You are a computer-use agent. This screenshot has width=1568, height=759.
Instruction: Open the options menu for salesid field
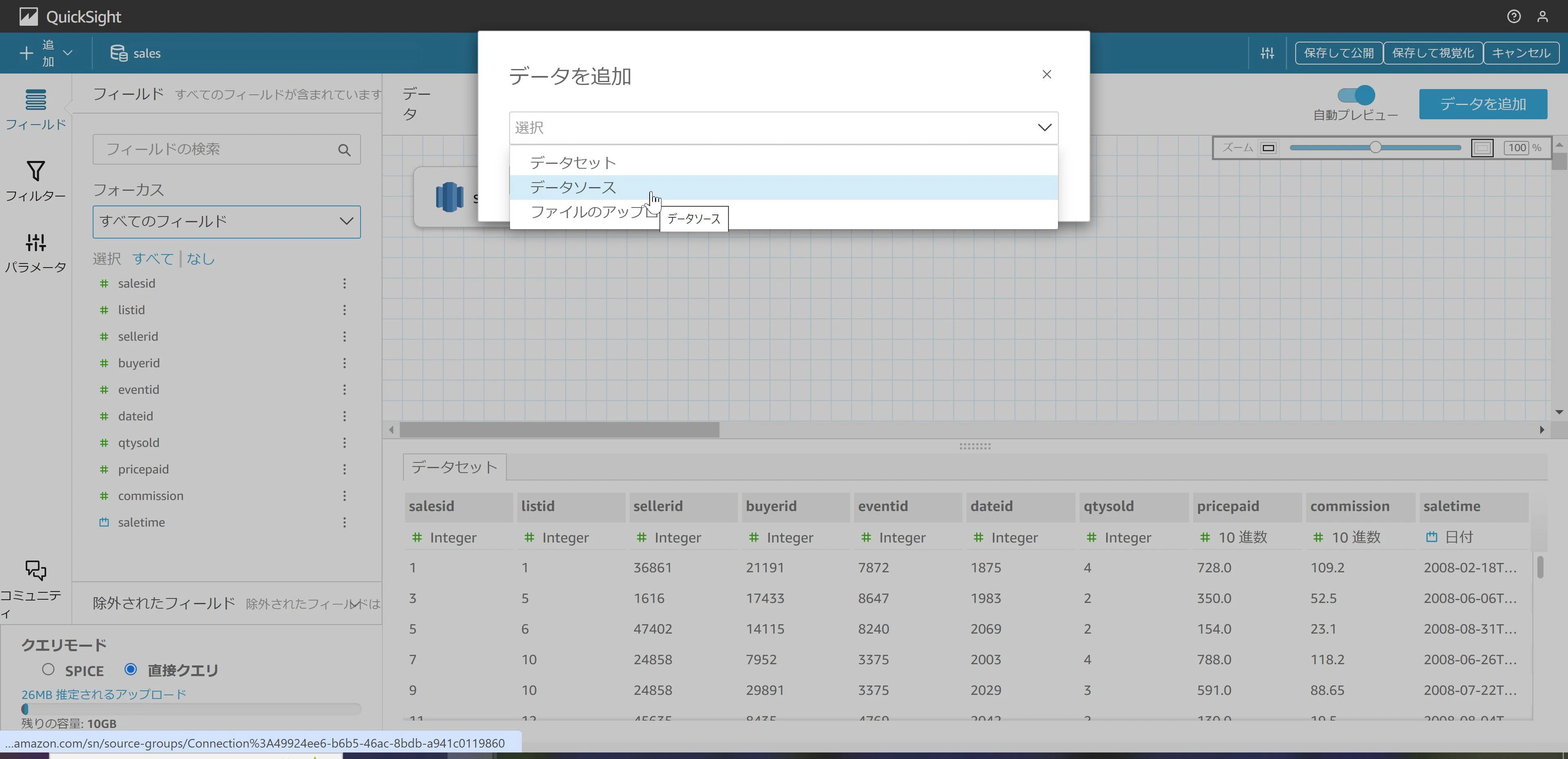(345, 283)
